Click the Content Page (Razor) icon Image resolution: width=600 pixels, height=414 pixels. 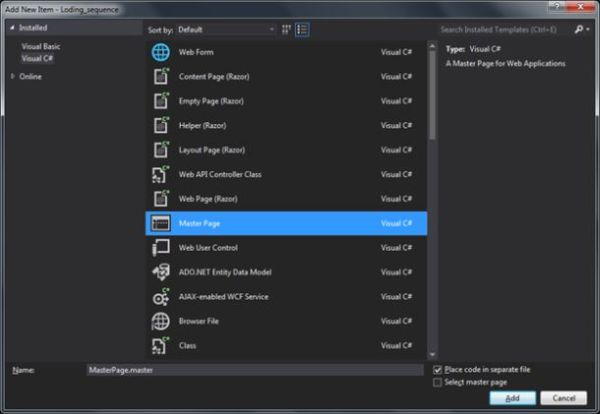(161, 76)
